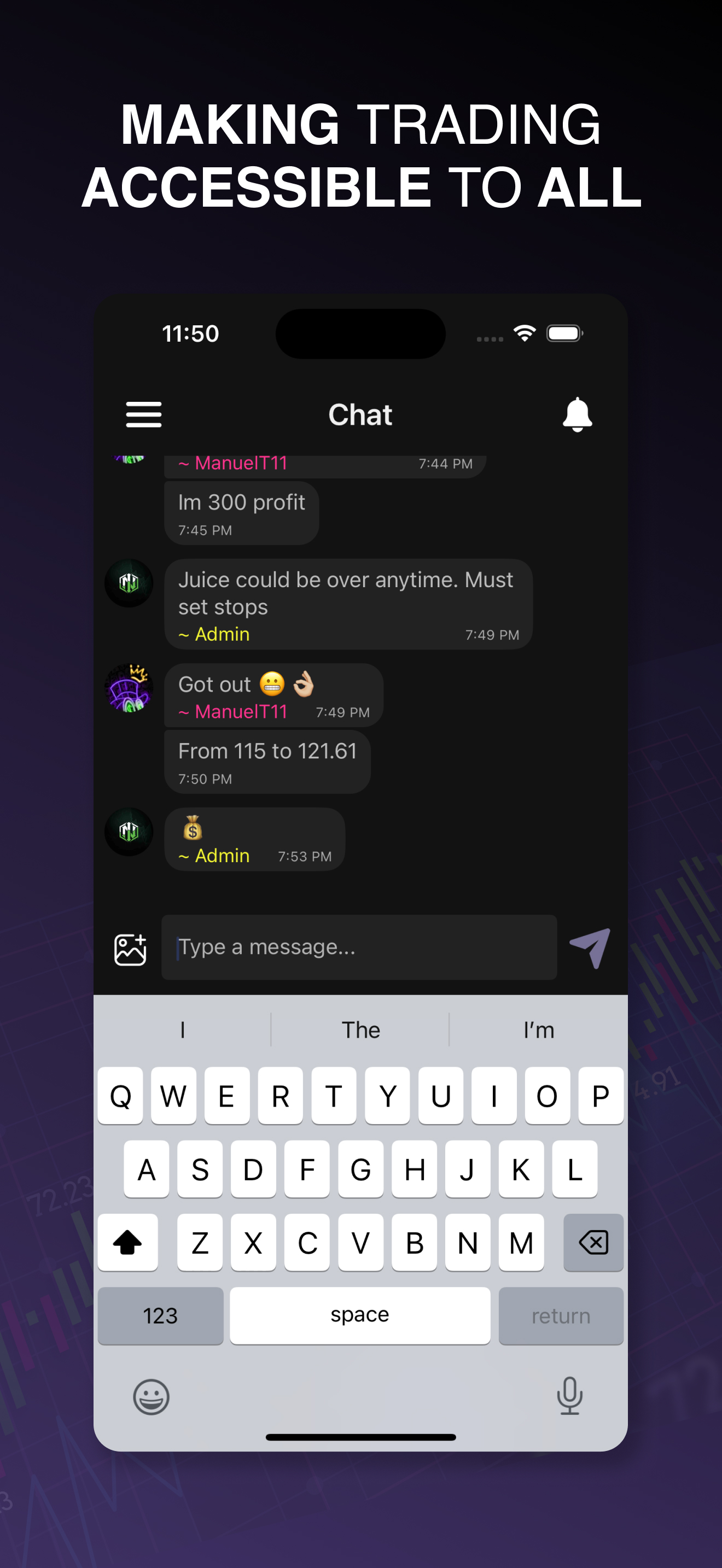Open the image attachment picker

130,949
